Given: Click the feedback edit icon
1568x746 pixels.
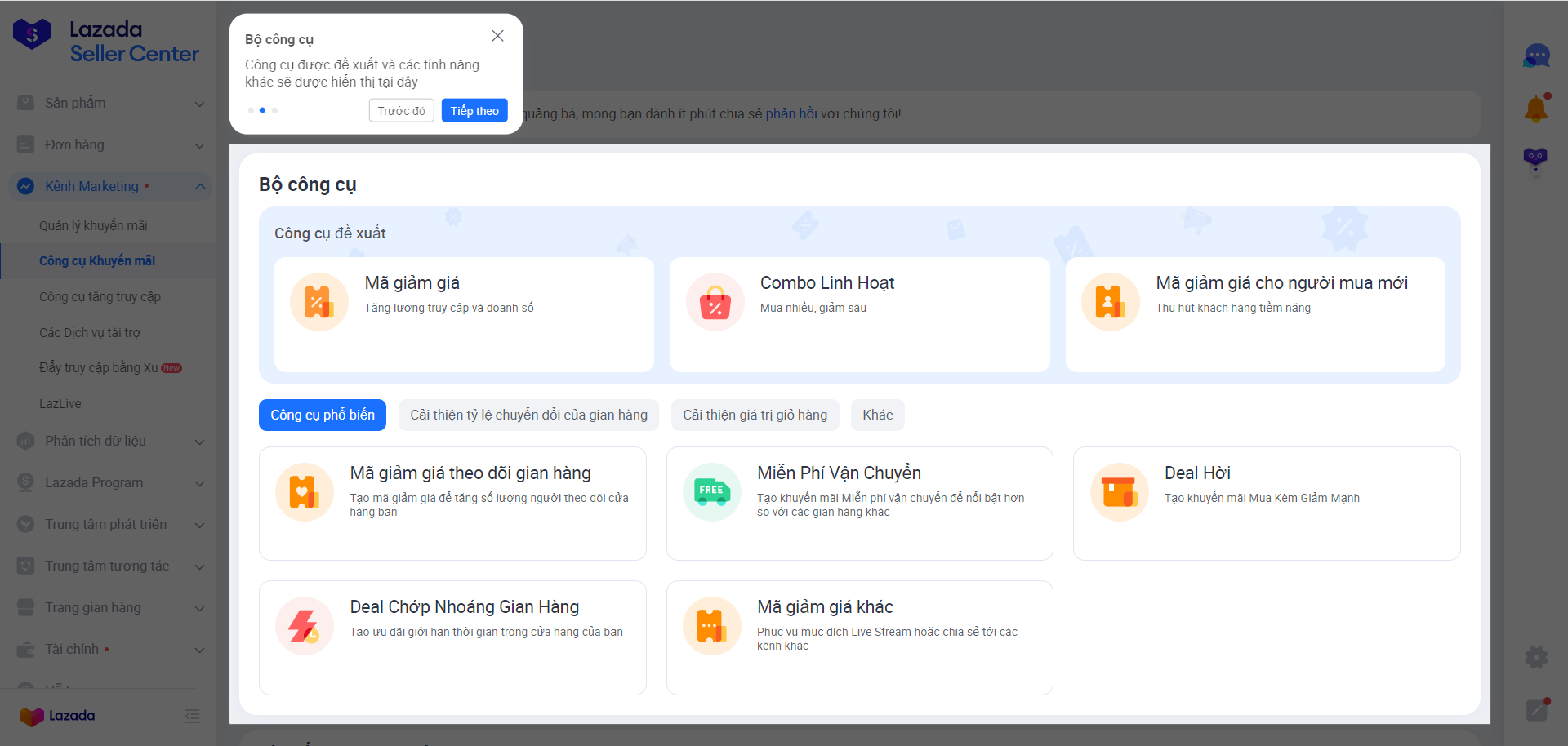Looking at the screenshot, I should [x=1536, y=710].
